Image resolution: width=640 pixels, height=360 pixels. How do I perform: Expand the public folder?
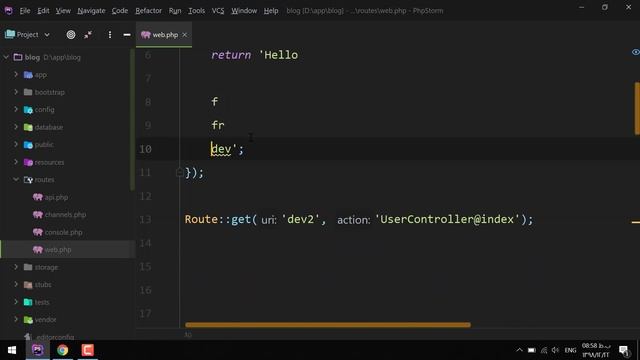(x=16, y=144)
